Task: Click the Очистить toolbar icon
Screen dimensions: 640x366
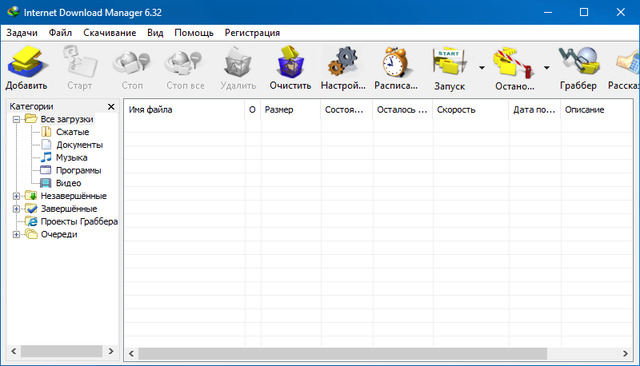Action: click(x=290, y=62)
